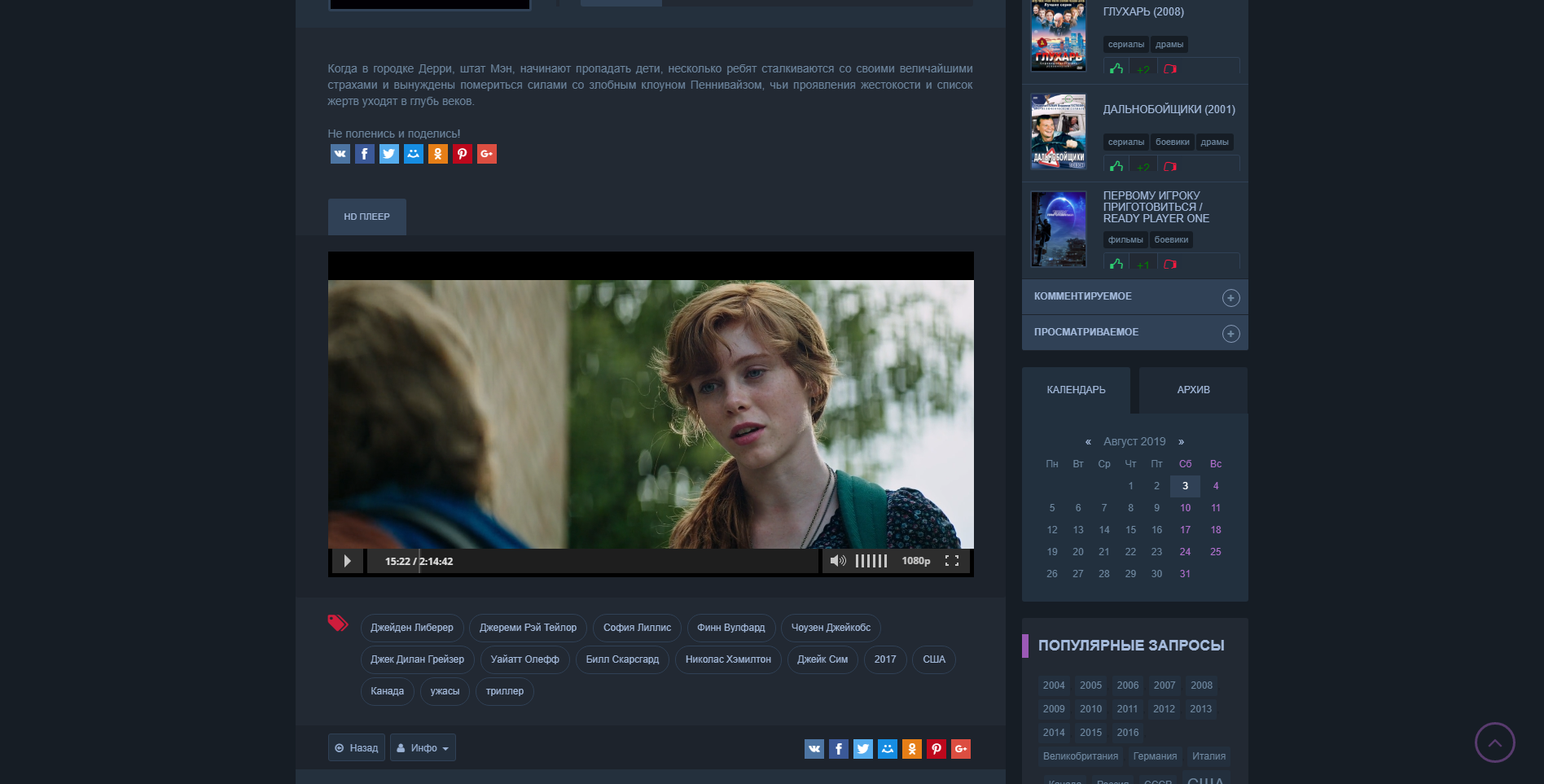Image resolution: width=1544 pixels, height=784 pixels.
Task: Open the триллер genre tag
Action: pyautogui.click(x=505, y=691)
